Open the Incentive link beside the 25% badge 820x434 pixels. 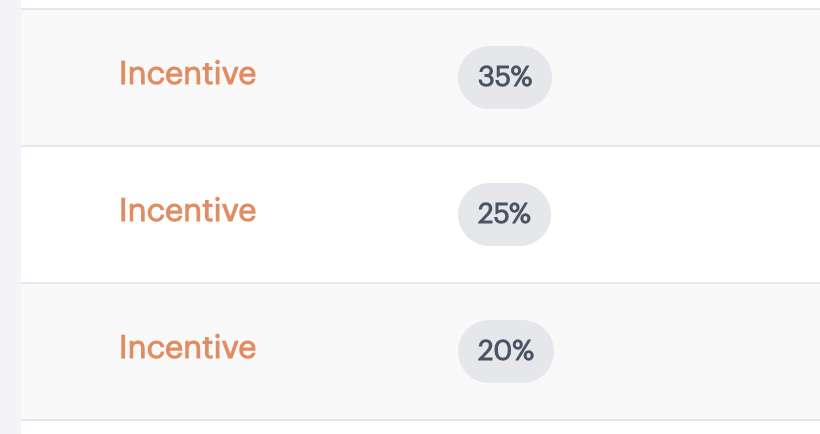188,210
